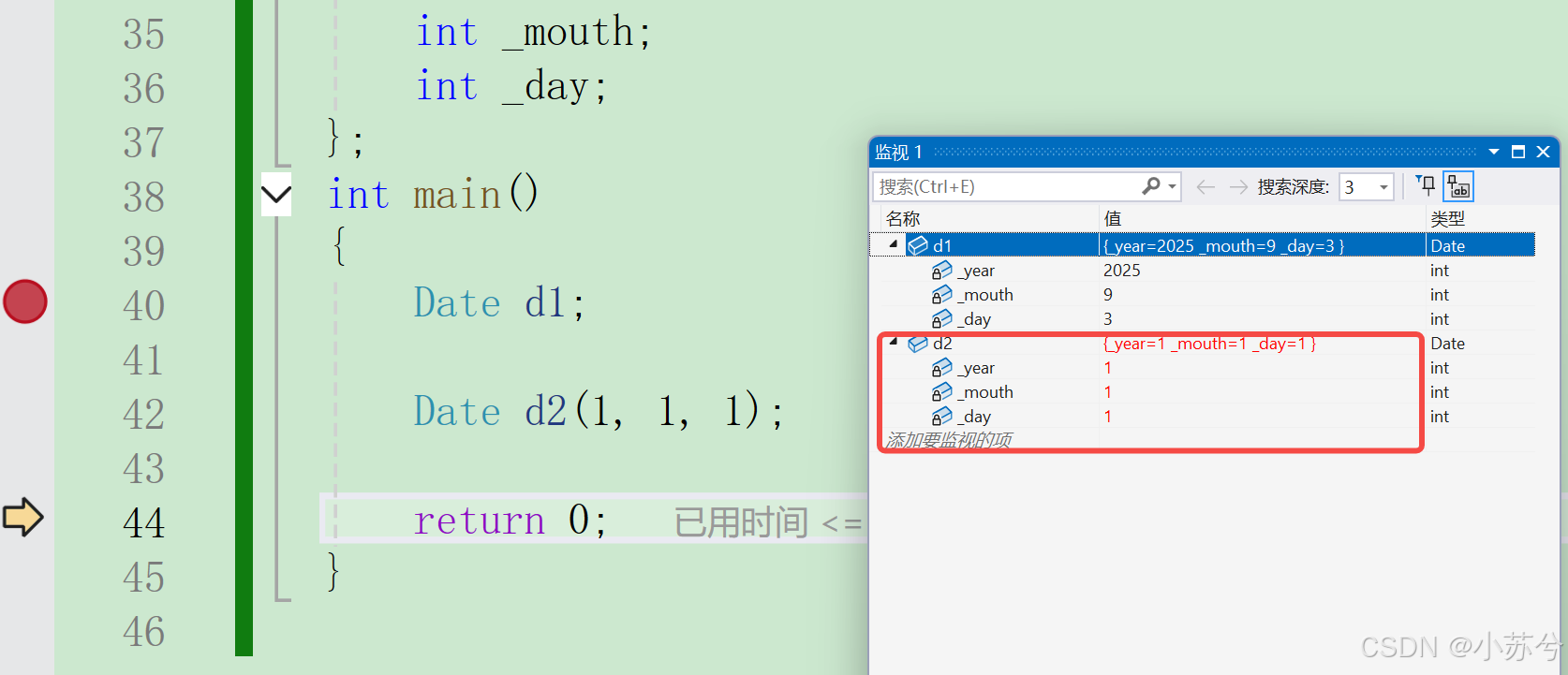Click 'Date d1;' code on line 40
This screenshot has height=675, width=1568.
point(499,303)
